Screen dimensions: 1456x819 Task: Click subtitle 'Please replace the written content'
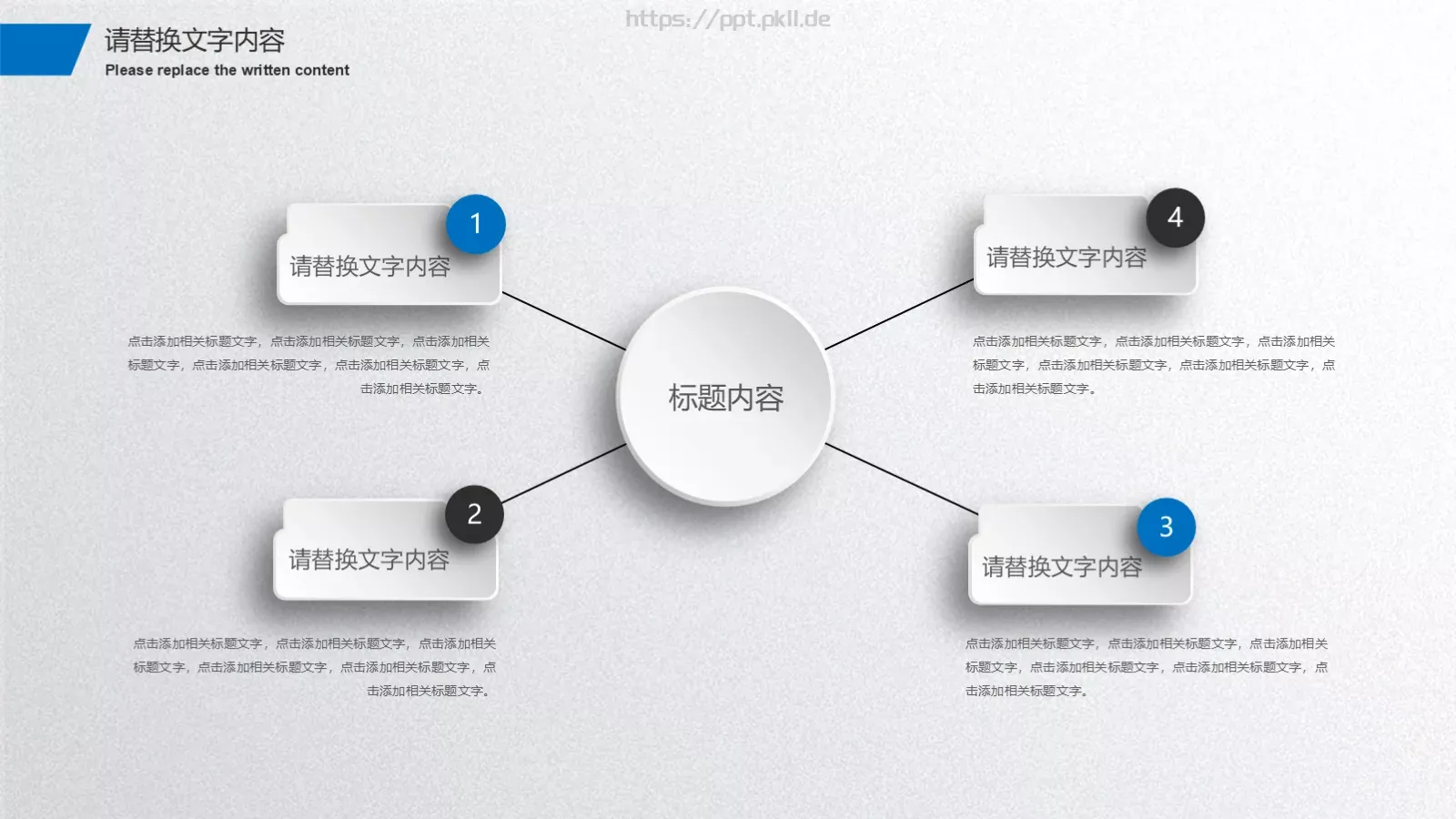coord(227,70)
